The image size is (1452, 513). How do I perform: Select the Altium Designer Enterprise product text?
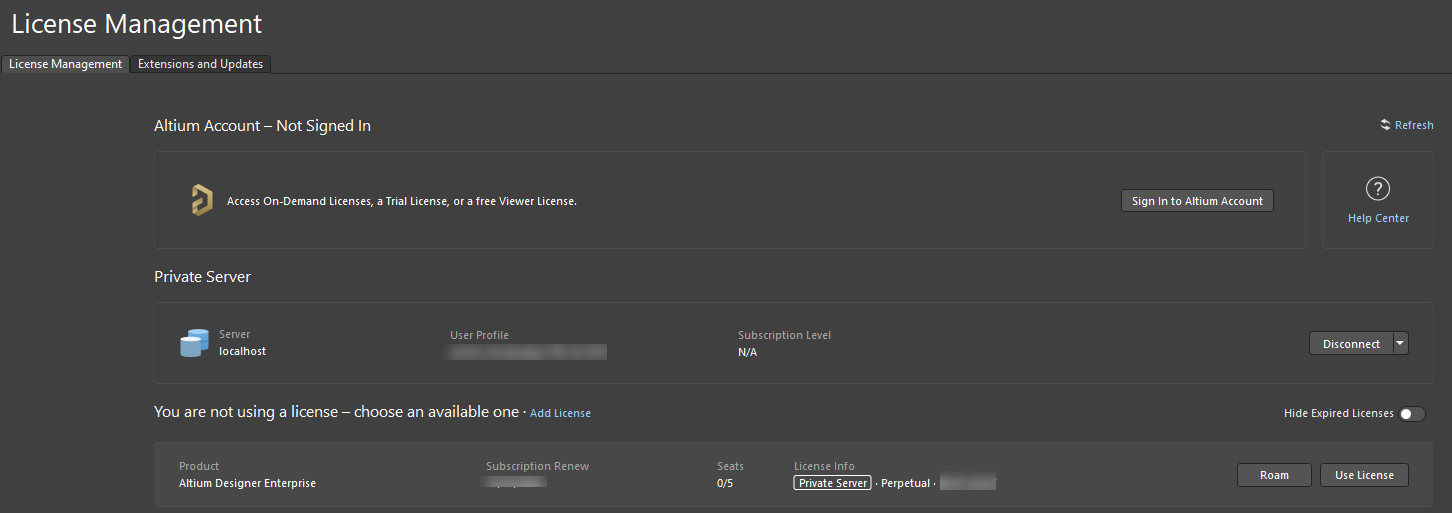247,483
